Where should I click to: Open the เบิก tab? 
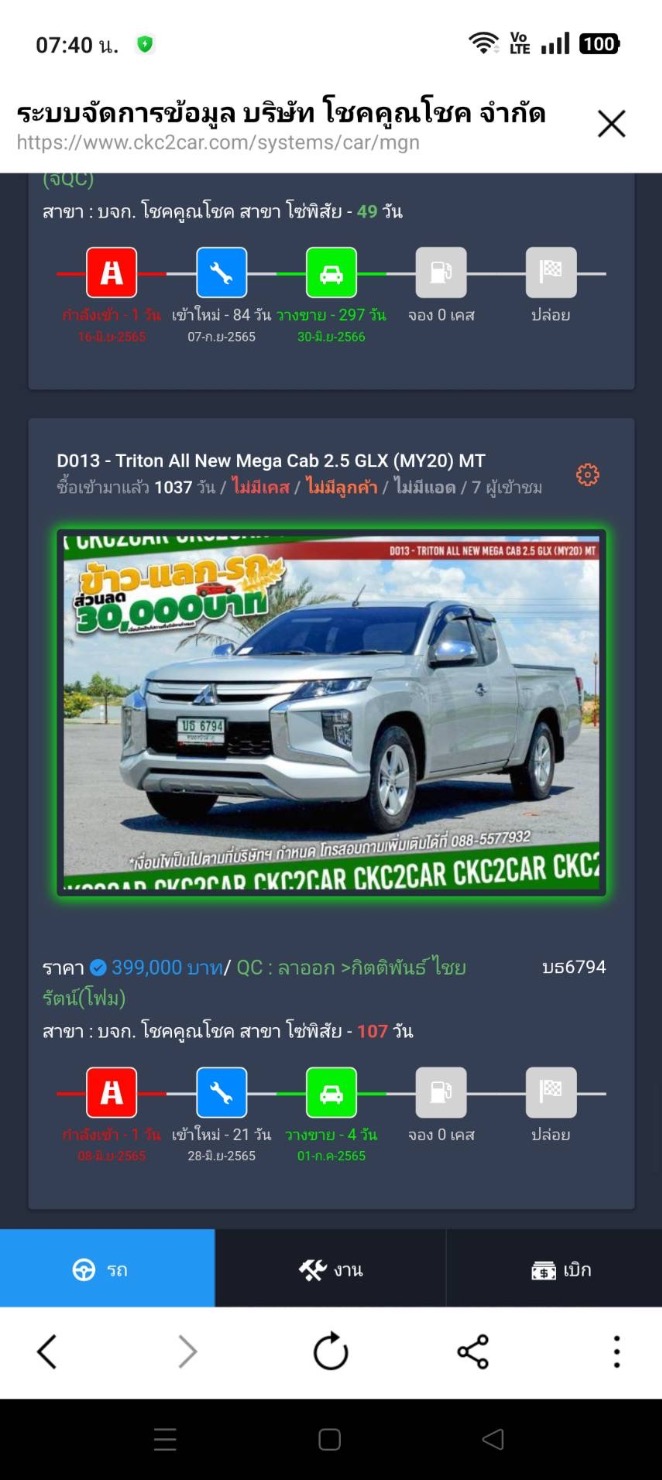tap(554, 1268)
